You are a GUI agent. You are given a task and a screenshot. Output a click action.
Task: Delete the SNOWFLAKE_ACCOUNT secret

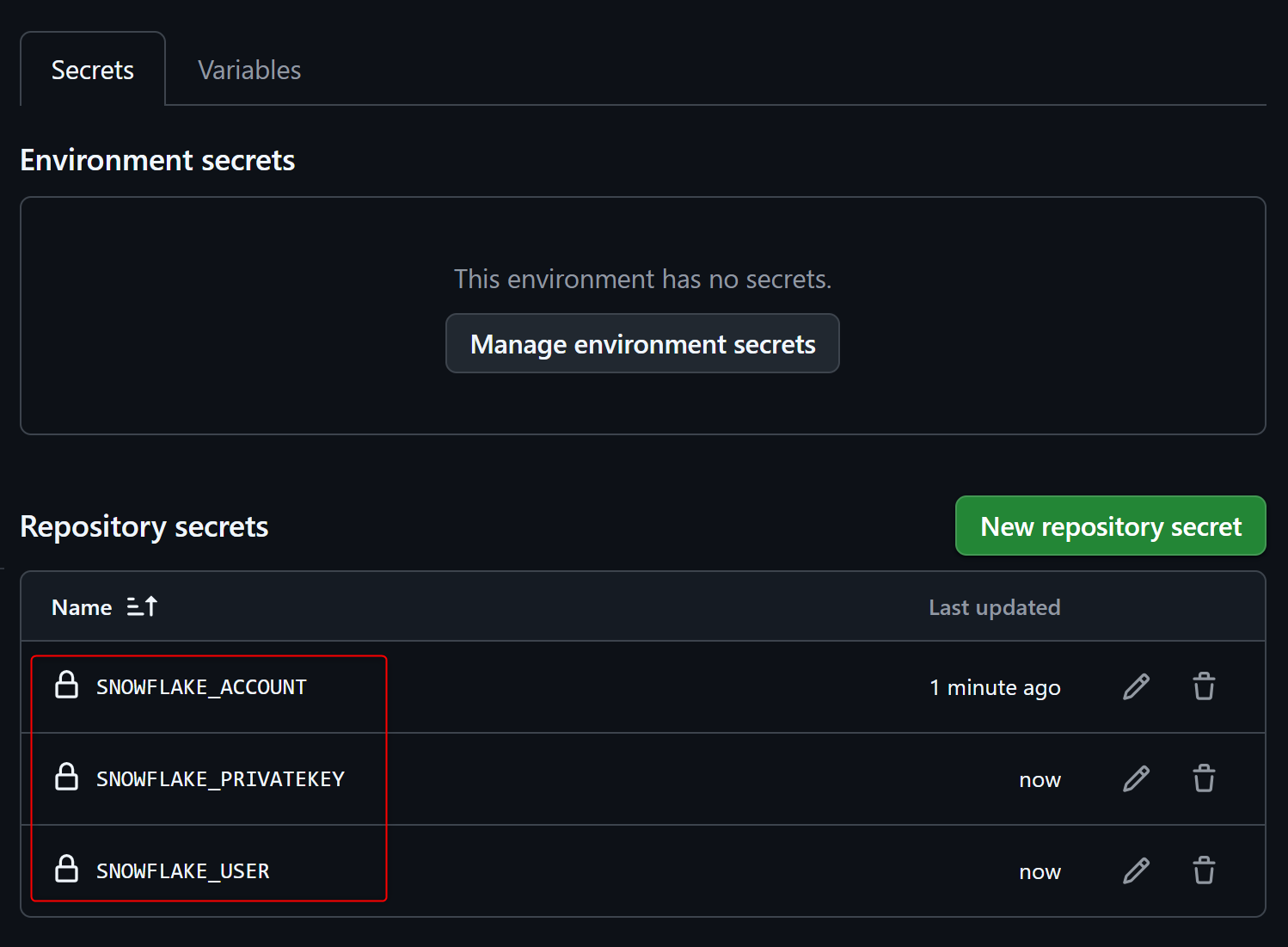1204,687
